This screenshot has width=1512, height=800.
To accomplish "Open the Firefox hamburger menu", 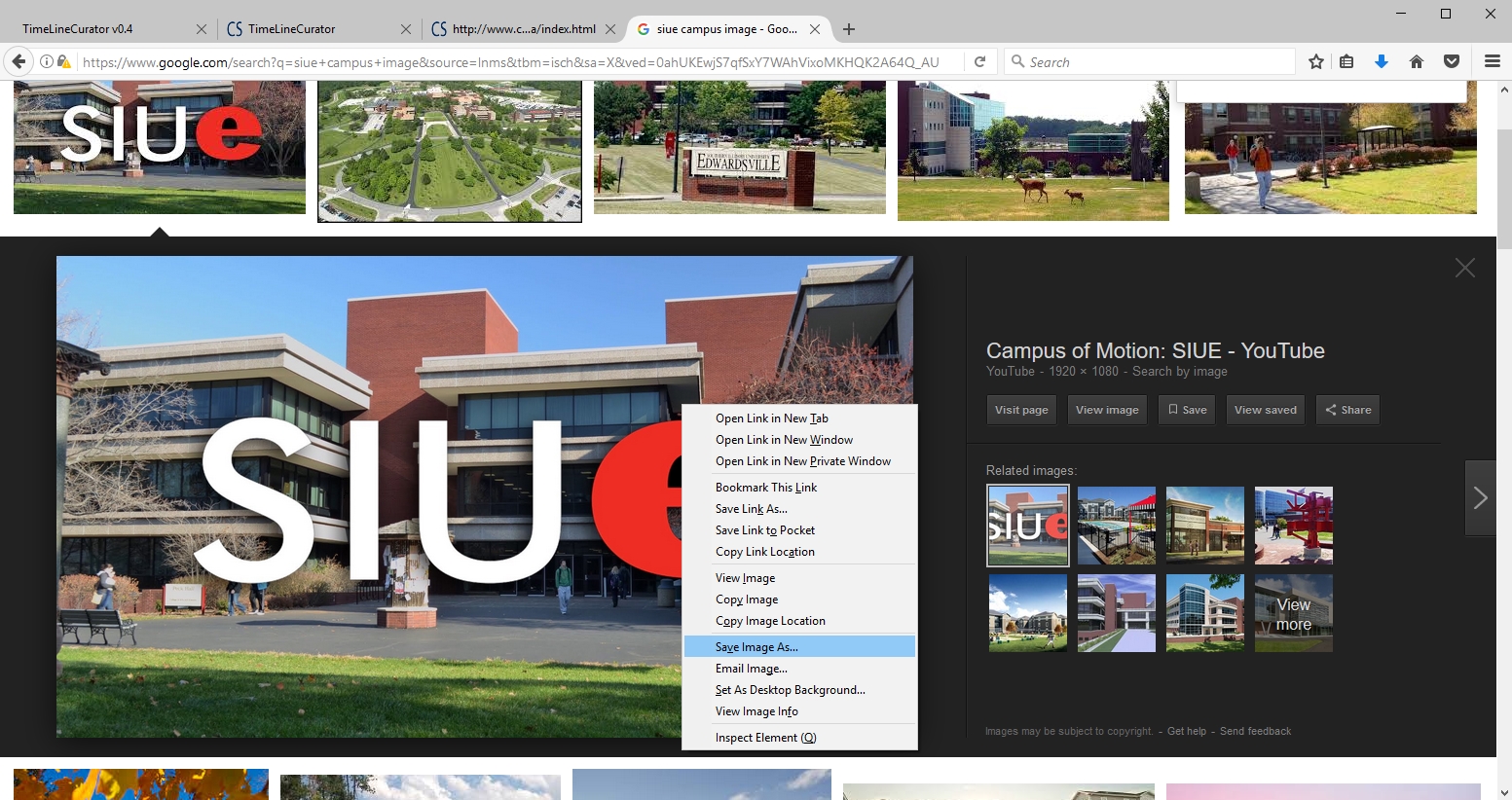I will pos(1492,61).
